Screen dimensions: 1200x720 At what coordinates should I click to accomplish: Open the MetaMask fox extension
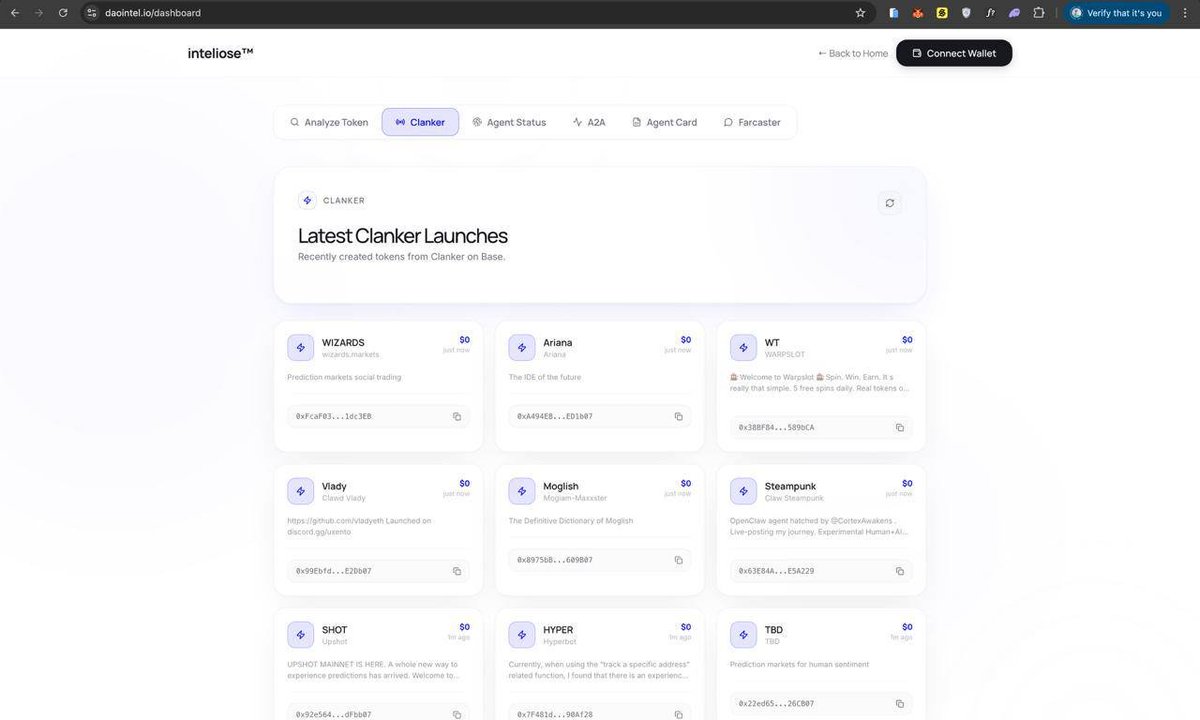pyautogui.click(x=918, y=13)
